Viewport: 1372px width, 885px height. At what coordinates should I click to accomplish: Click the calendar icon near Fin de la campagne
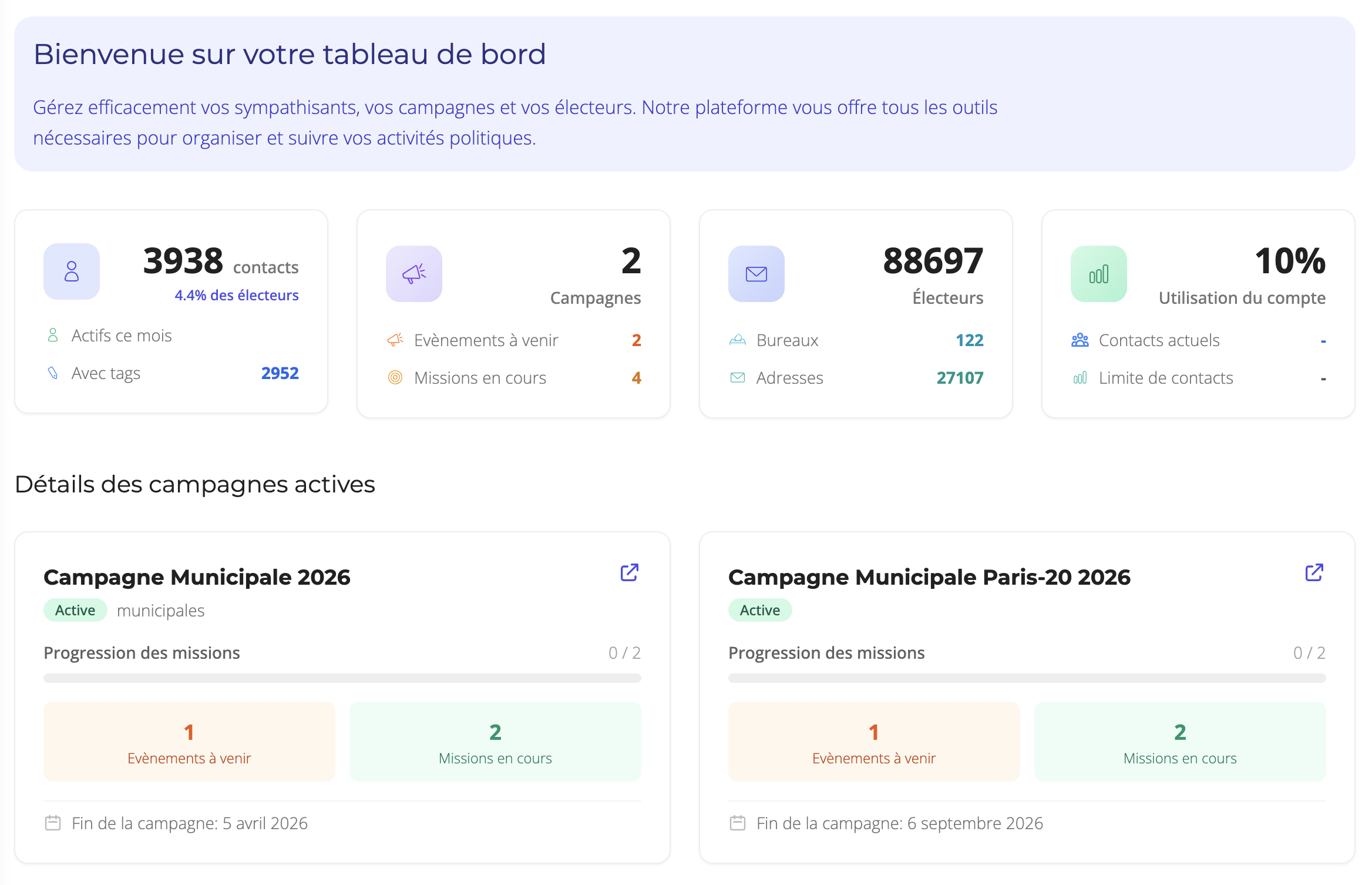pos(52,823)
